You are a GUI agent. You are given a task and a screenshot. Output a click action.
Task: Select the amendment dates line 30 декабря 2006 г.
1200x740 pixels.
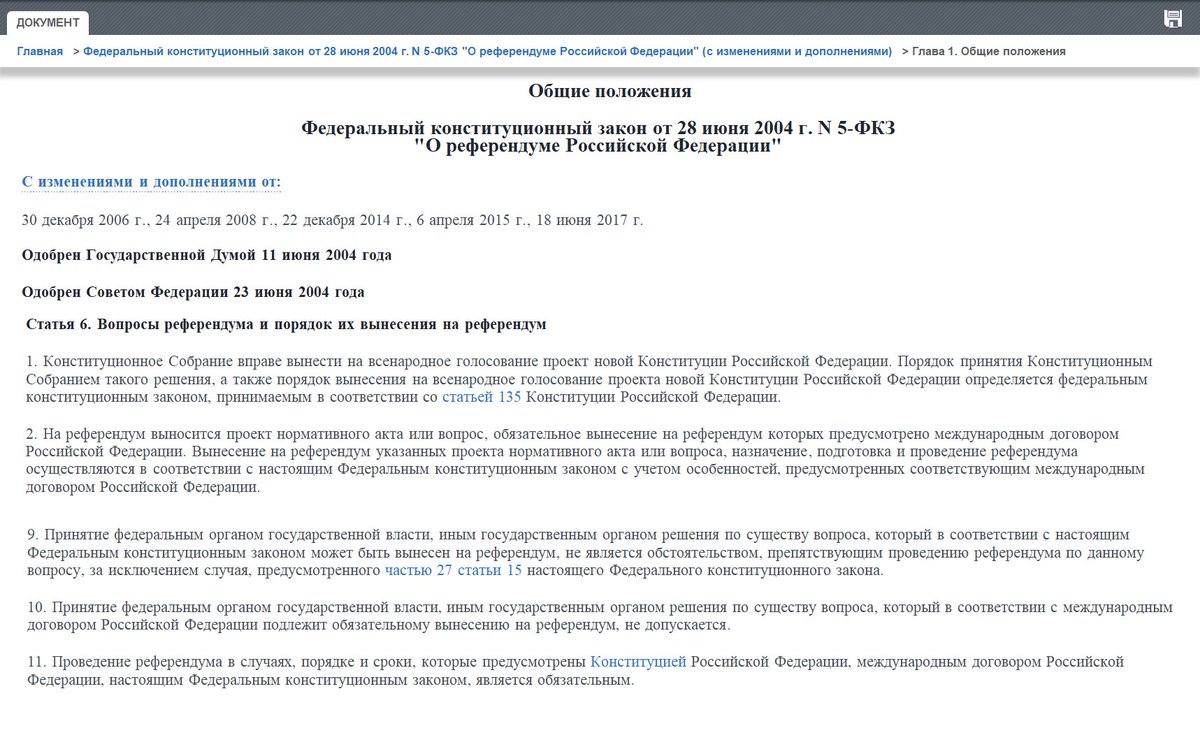[x=333, y=220]
